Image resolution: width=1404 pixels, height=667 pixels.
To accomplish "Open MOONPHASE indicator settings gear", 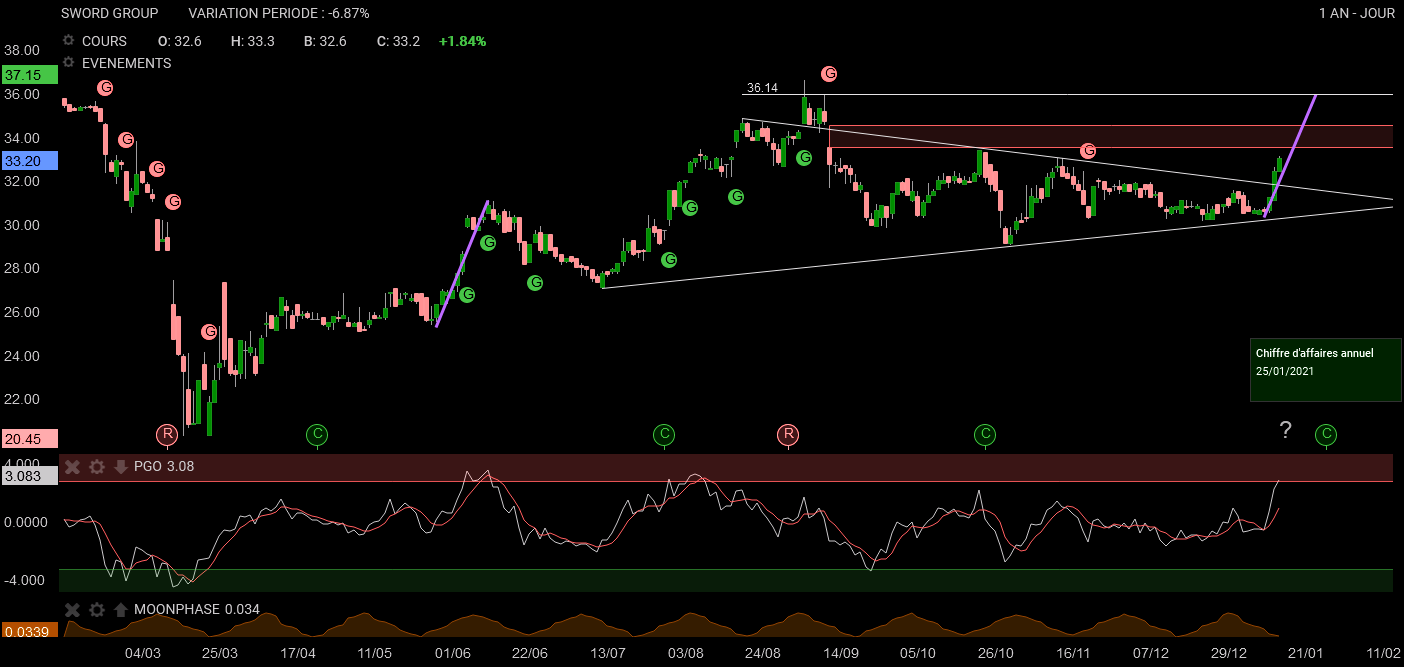I will (x=97, y=609).
